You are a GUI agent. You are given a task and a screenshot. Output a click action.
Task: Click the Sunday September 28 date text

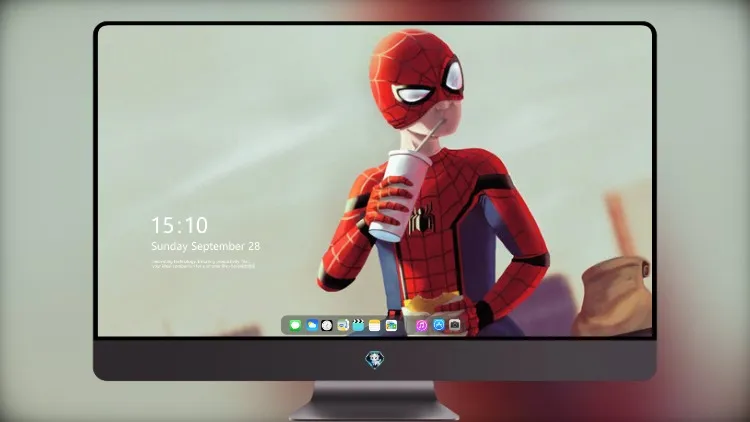pyautogui.click(x=206, y=246)
